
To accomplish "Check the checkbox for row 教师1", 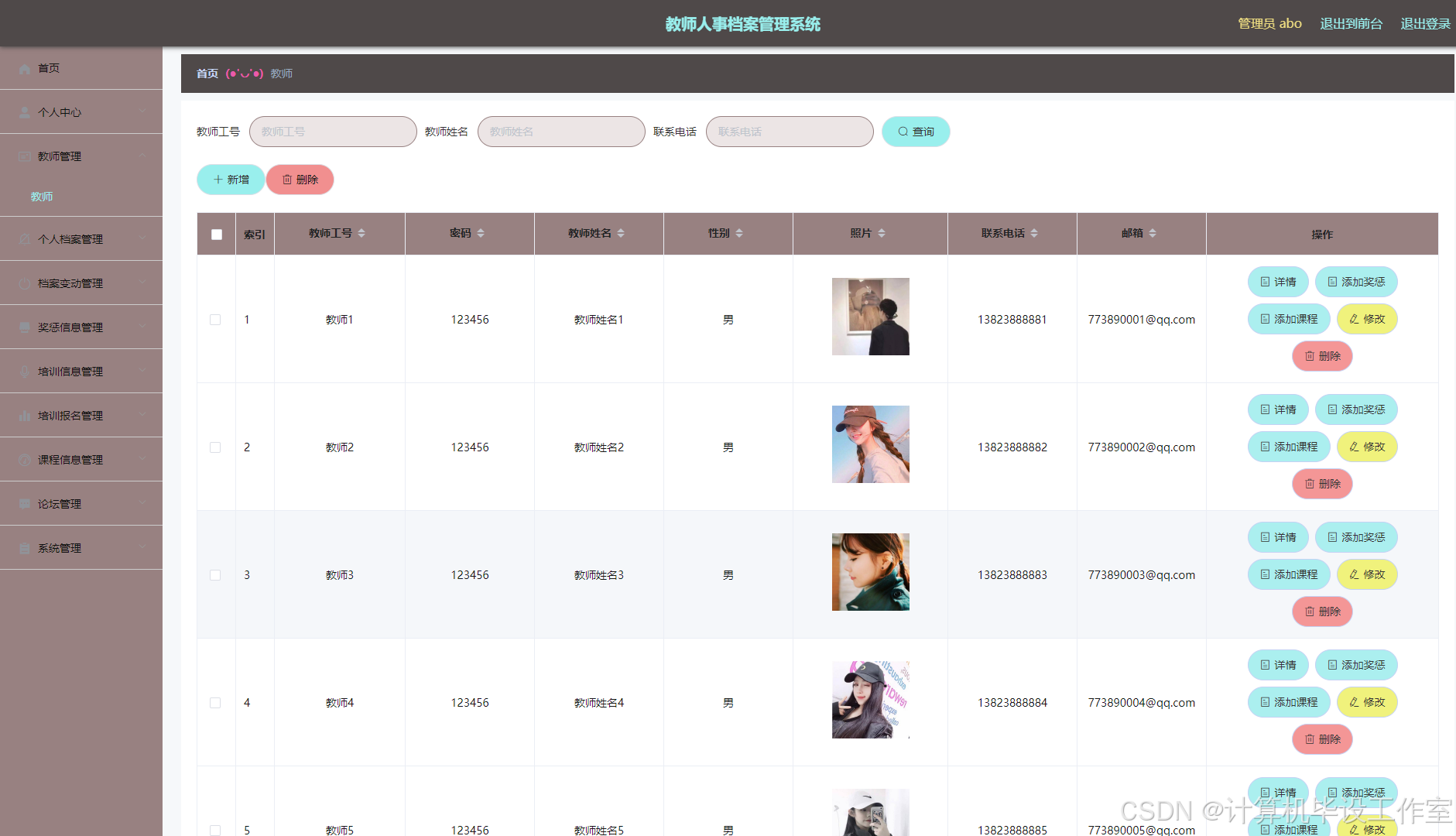I will pos(215,320).
